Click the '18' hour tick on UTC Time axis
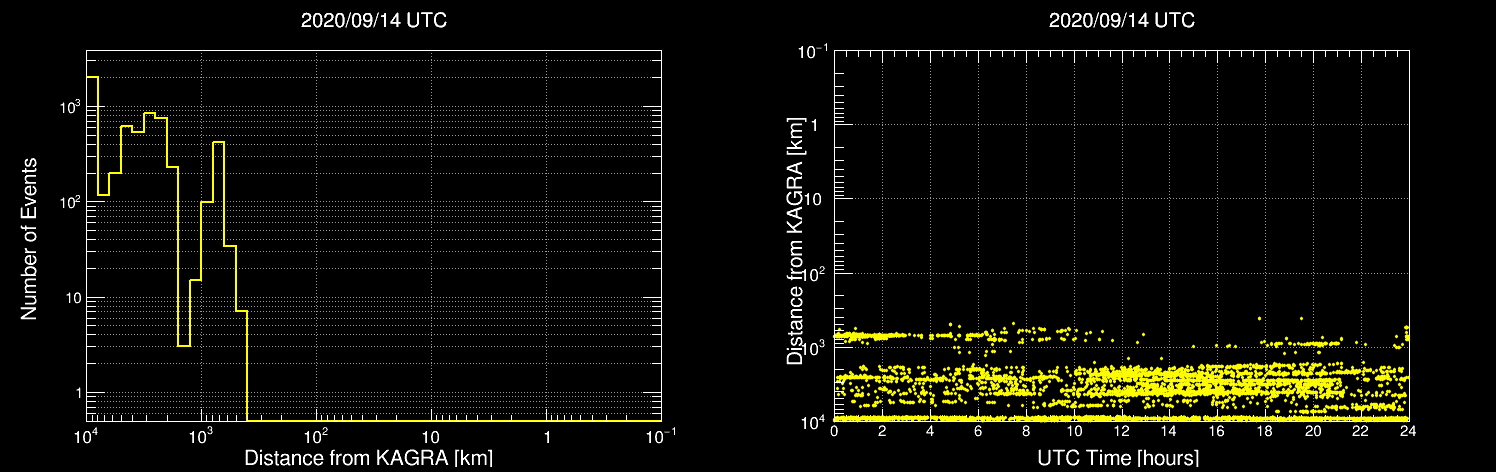 click(1265, 431)
